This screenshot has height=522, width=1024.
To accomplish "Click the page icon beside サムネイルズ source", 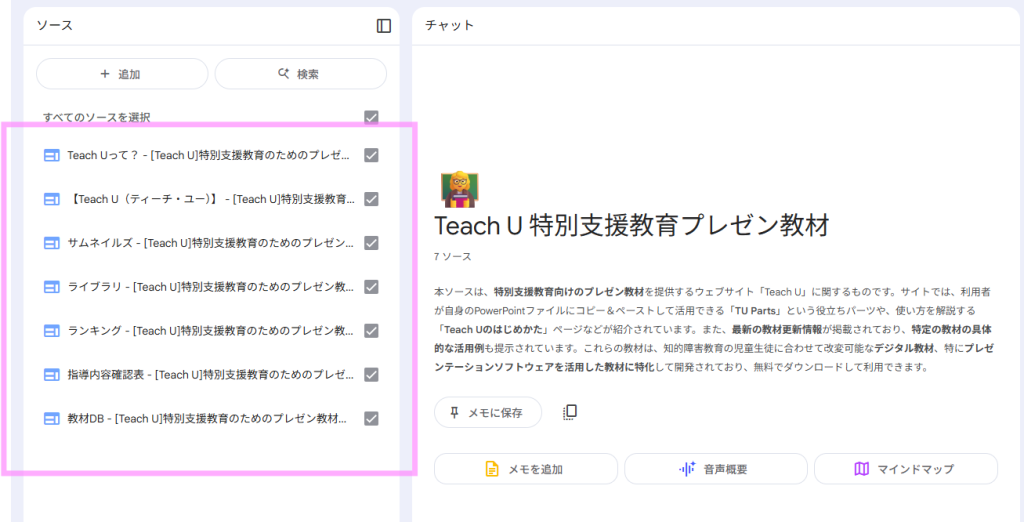I will 52,243.
